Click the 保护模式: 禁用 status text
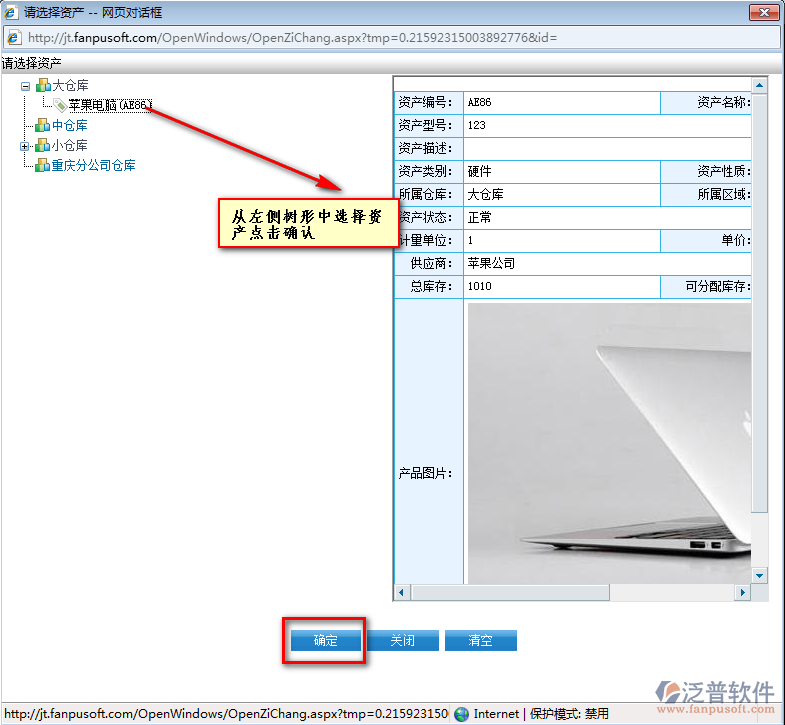This screenshot has height=725, width=785. pyautogui.click(x=569, y=714)
